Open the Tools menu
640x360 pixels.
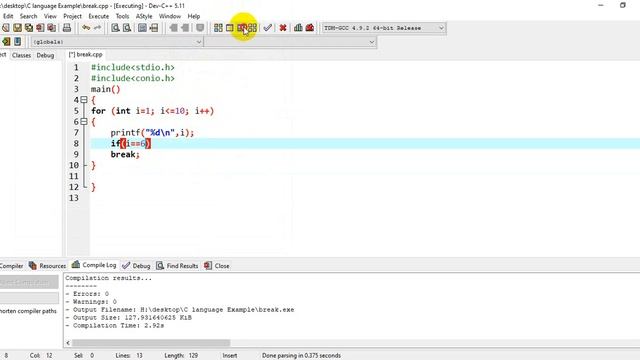(x=122, y=16)
